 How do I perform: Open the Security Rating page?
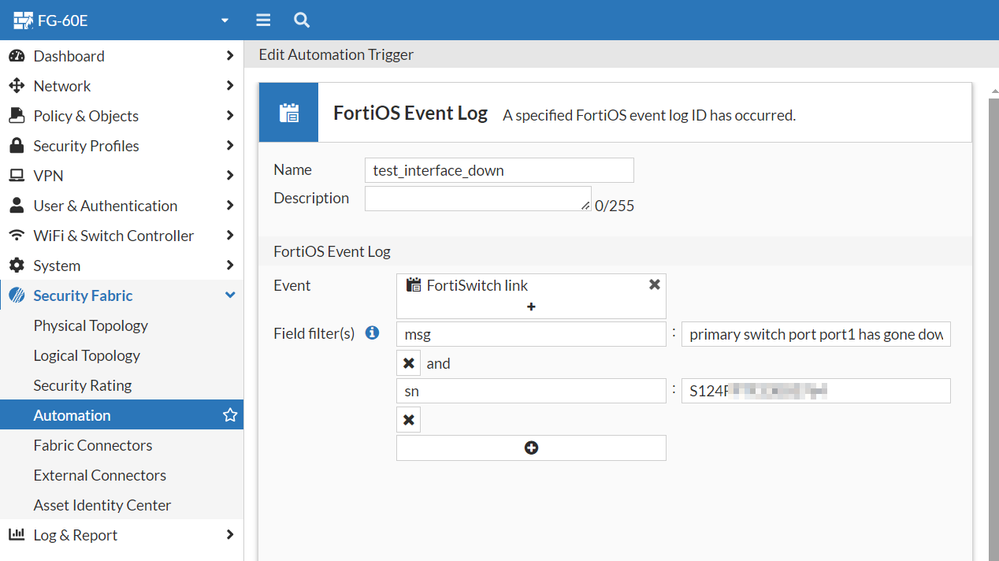[x=83, y=385]
